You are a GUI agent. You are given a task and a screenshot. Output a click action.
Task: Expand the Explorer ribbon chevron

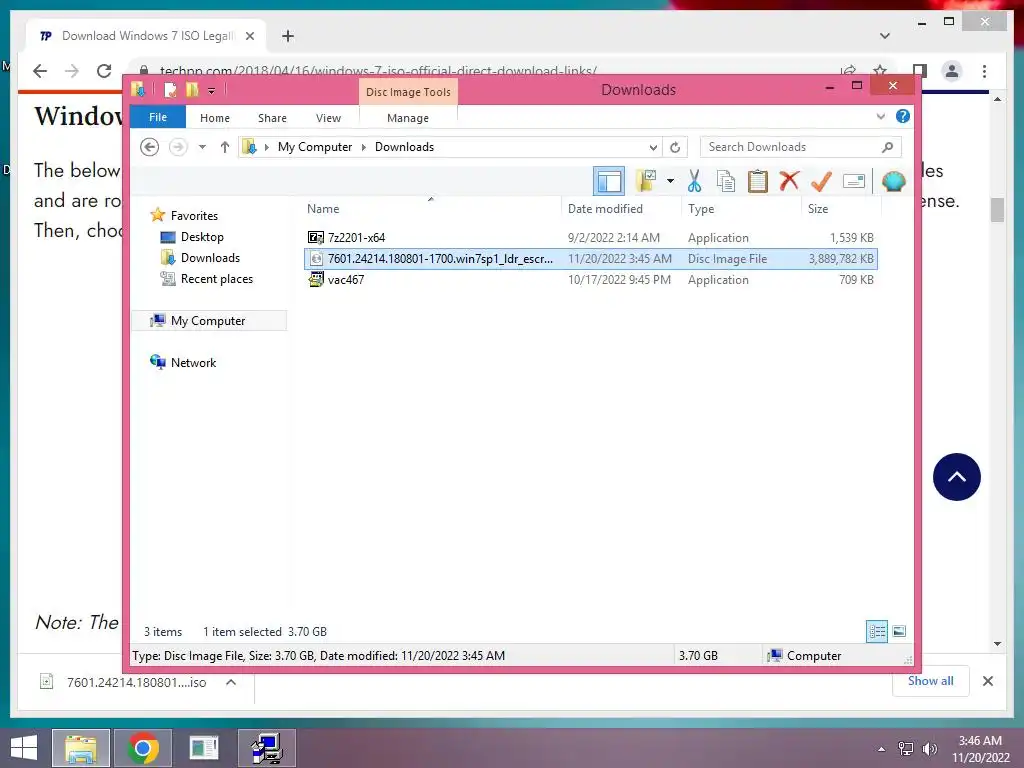tap(880, 116)
